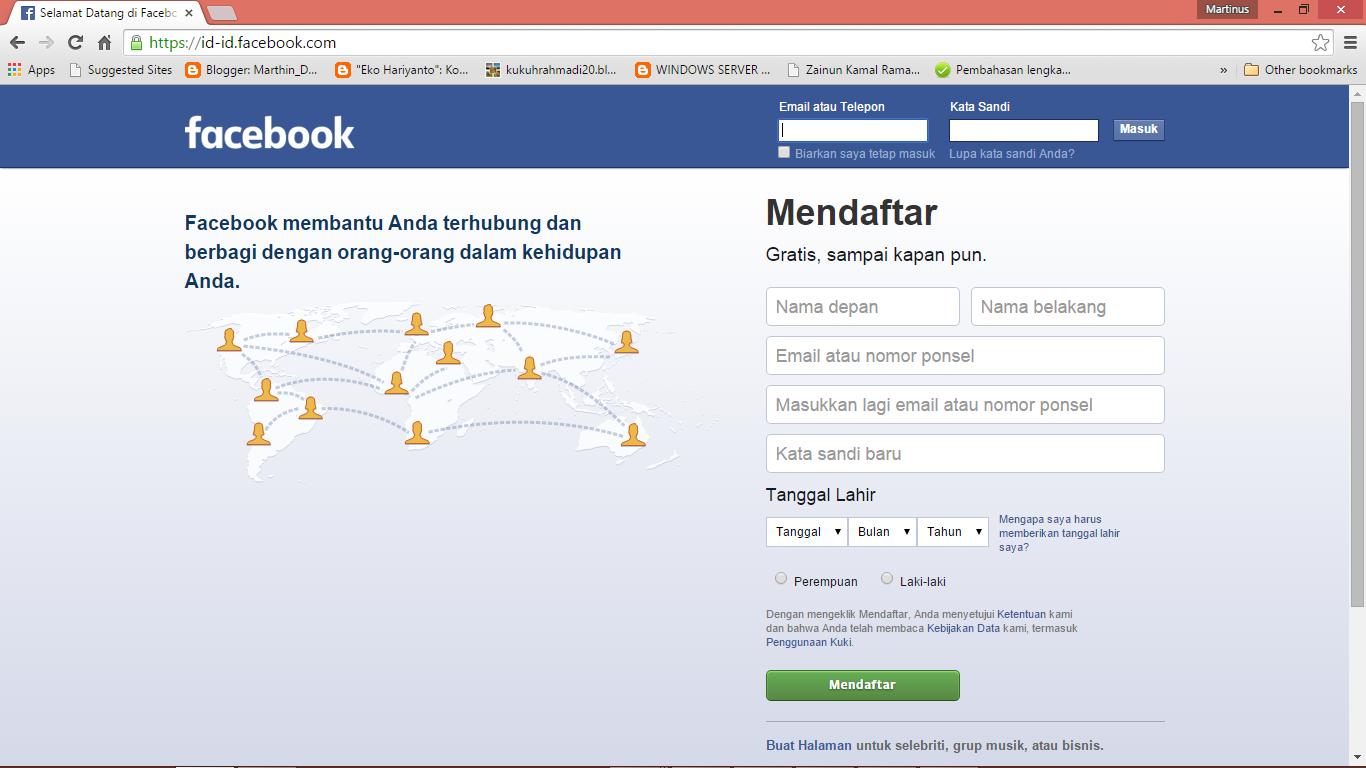The height and width of the screenshot is (768, 1366).
Task: Open the Apps grid shortcut
Action: click(x=31, y=70)
